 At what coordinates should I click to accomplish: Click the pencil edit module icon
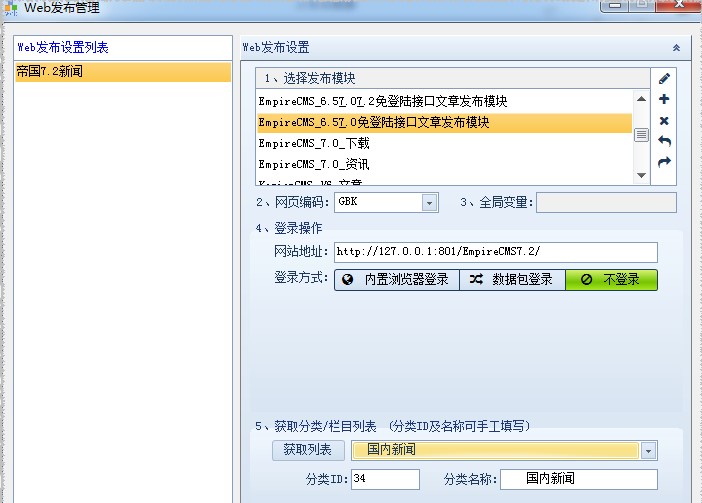pyautogui.click(x=664, y=79)
